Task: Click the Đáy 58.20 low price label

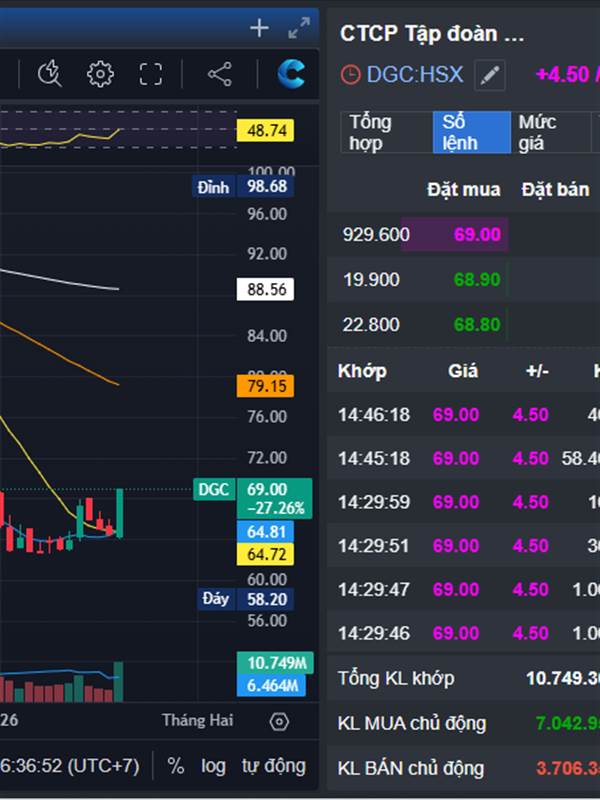Action: click(245, 599)
